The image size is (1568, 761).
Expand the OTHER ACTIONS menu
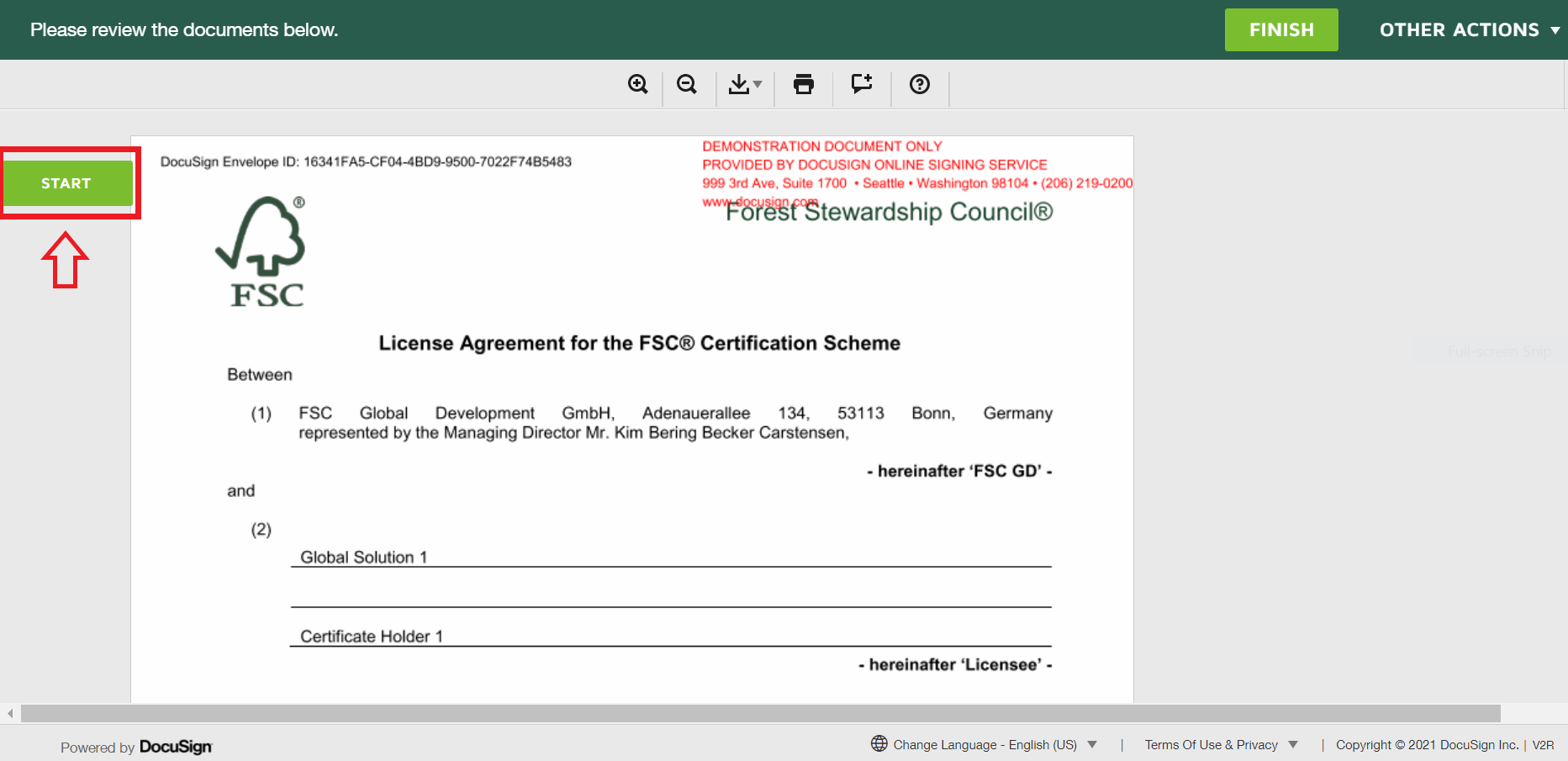click(x=1469, y=30)
